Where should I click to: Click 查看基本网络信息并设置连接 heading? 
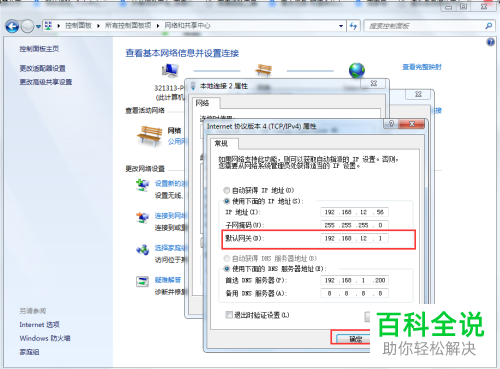[x=182, y=53]
